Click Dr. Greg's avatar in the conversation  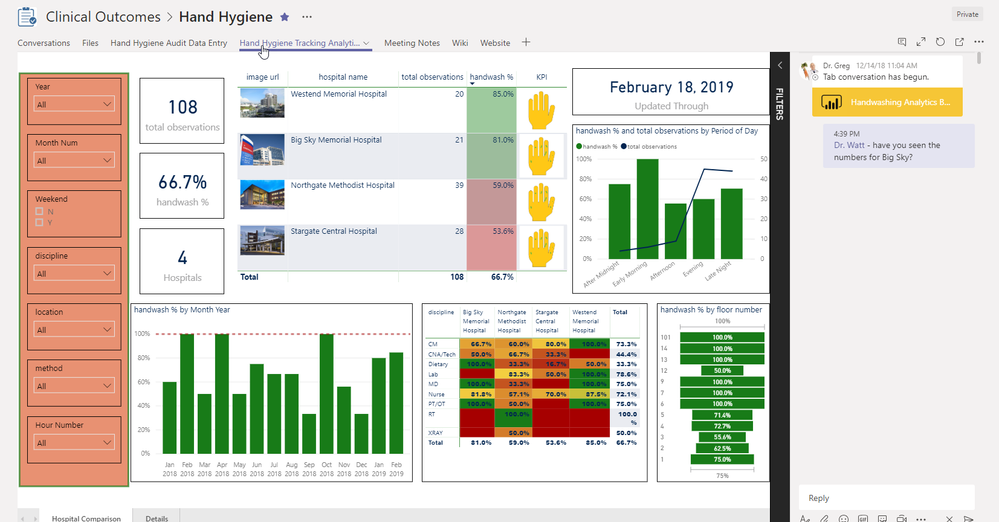point(809,70)
